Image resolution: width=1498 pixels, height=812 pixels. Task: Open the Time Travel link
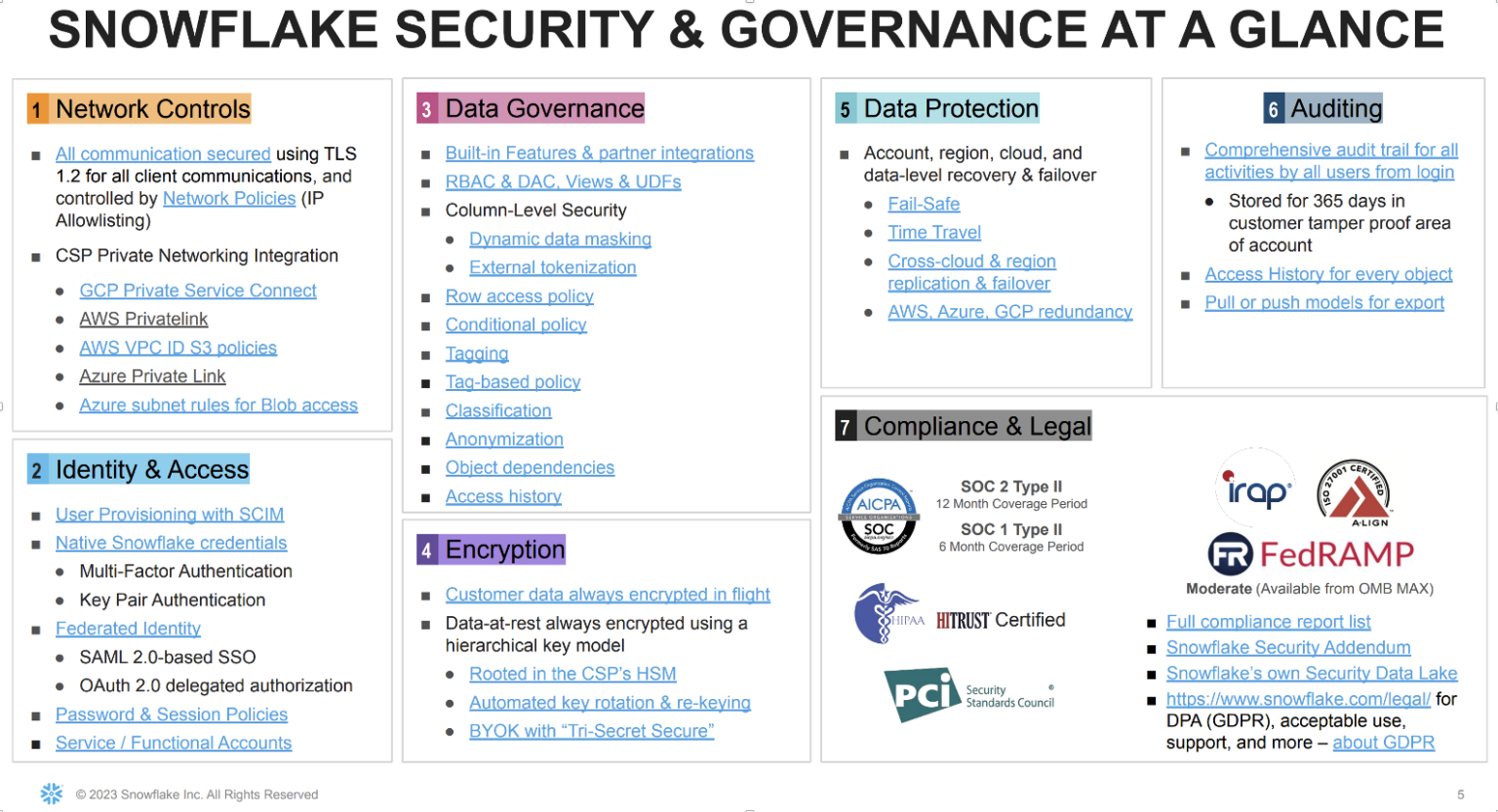934,232
